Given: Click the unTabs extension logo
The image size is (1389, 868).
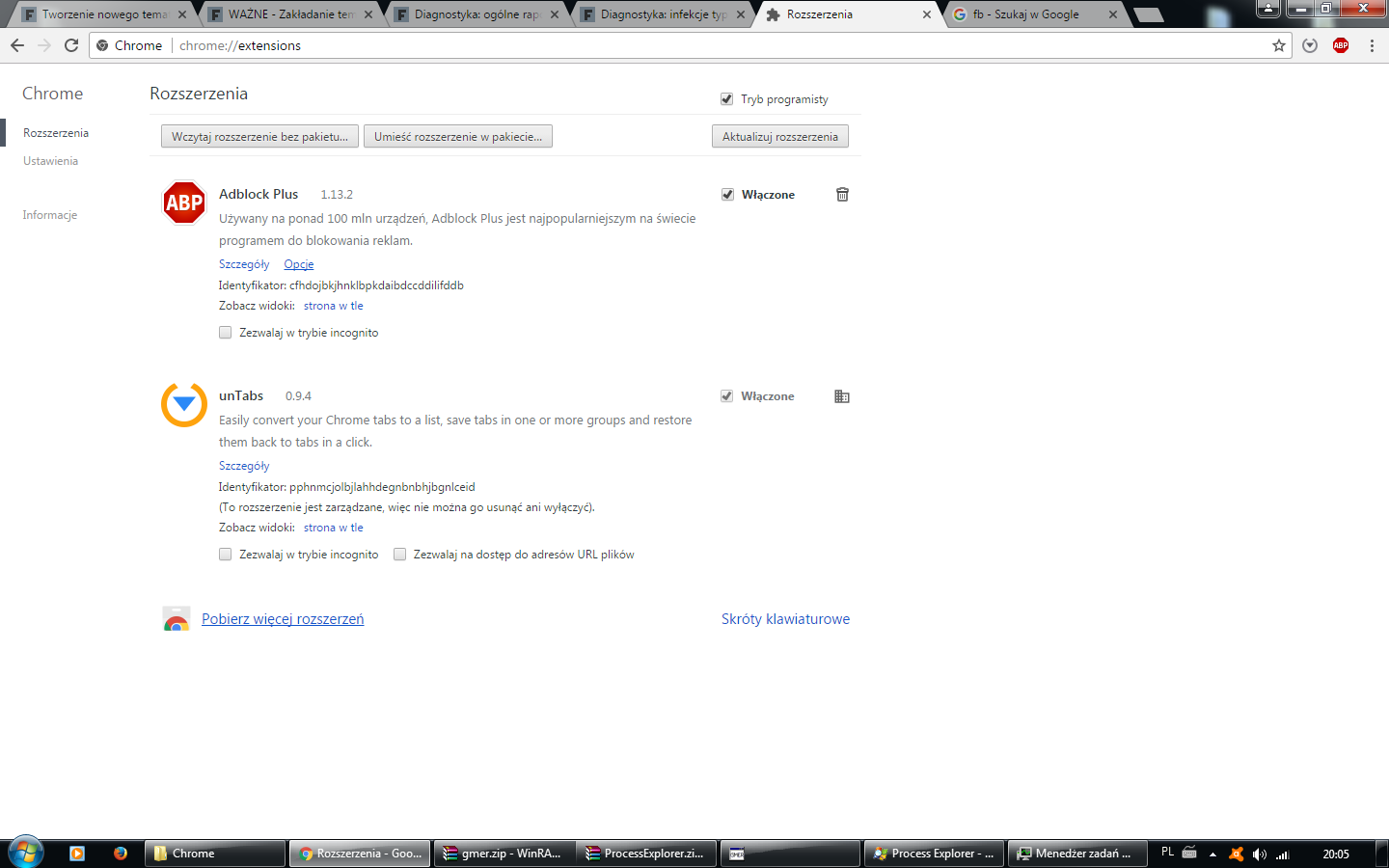Looking at the screenshot, I should pos(184,404).
